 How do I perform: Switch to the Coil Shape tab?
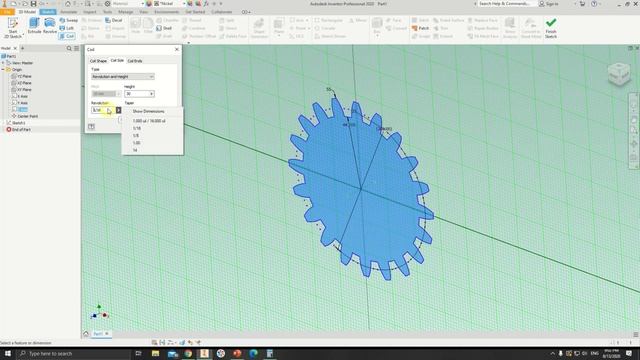[x=98, y=61]
